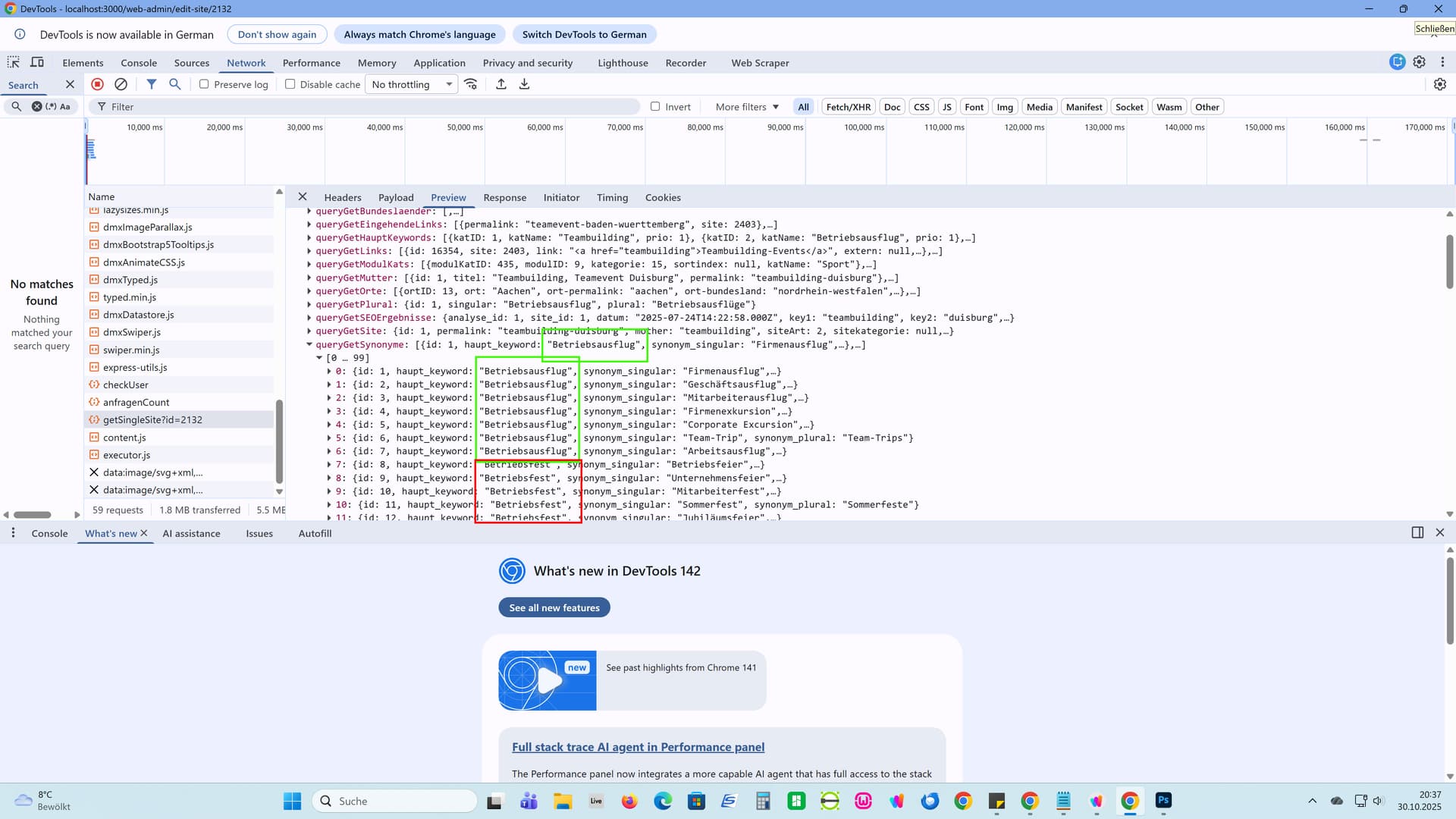Clear the network log
Screen dimensions: 1456x819
[x=121, y=84]
